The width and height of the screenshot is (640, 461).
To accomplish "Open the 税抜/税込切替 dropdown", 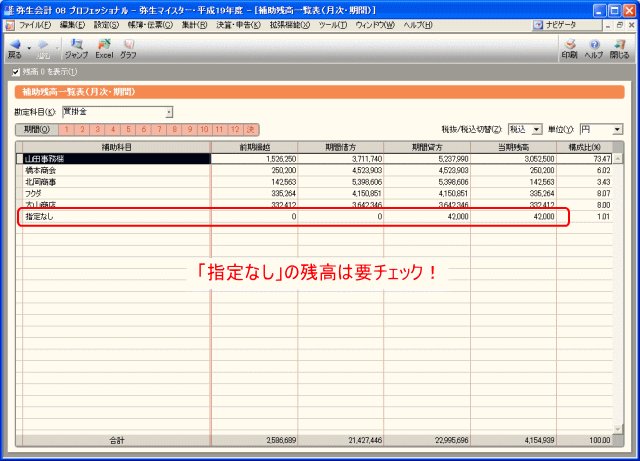I will [x=536, y=130].
